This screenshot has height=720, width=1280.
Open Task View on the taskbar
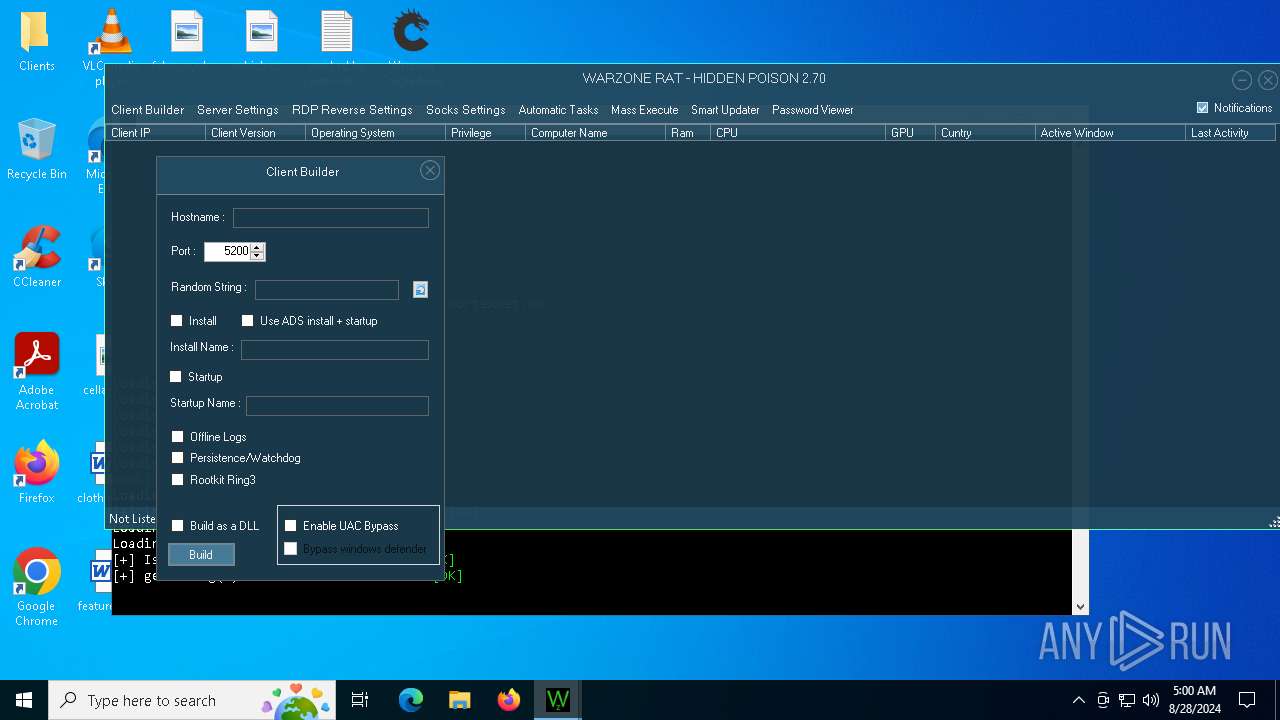[360, 700]
